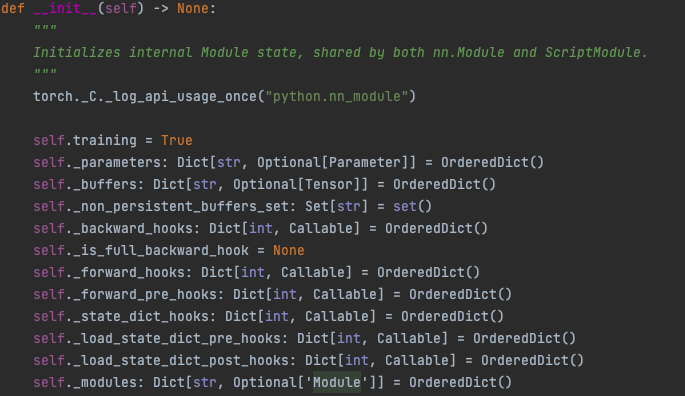The height and width of the screenshot is (396, 685).
Task: Click OrderedDict() on the _load_state_dict_post_hooks line
Action: 532,360
